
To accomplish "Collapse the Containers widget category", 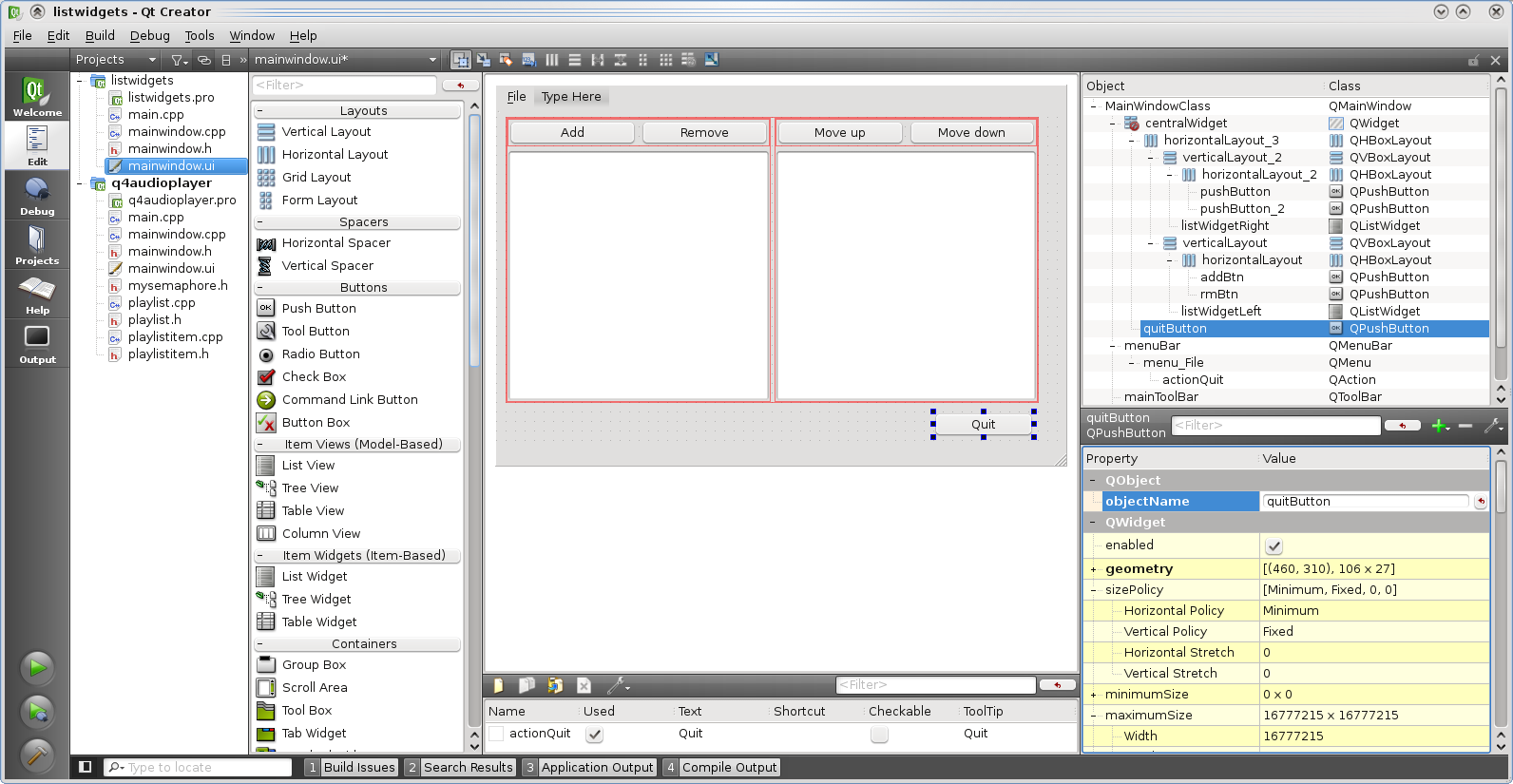I will [x=259, y=644].
